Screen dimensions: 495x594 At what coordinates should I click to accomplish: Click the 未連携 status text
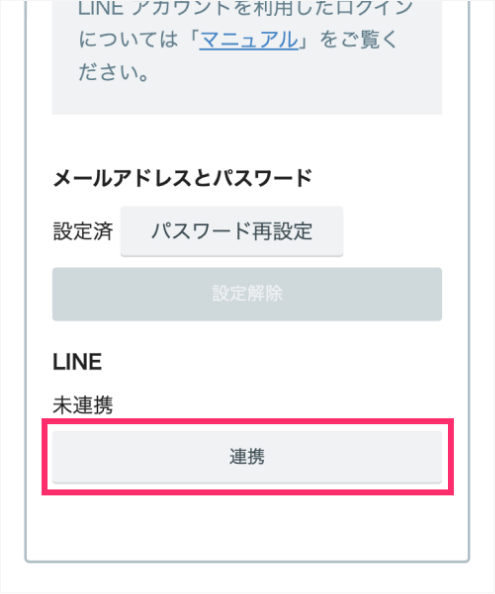point(83,405)
